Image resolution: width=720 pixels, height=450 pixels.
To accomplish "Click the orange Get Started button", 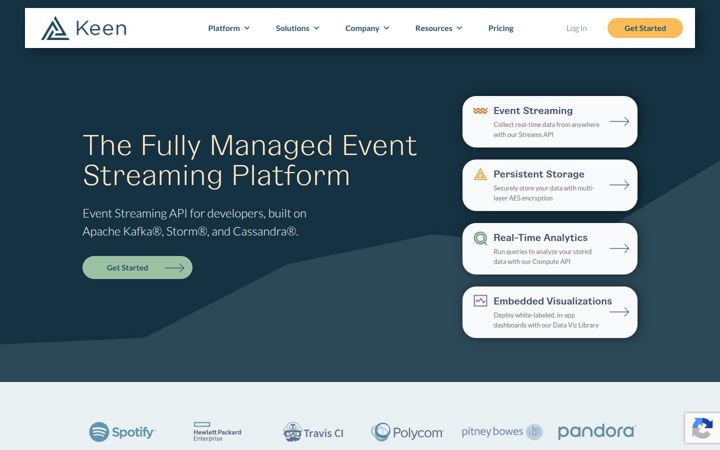I will click(x=645, y=28).
